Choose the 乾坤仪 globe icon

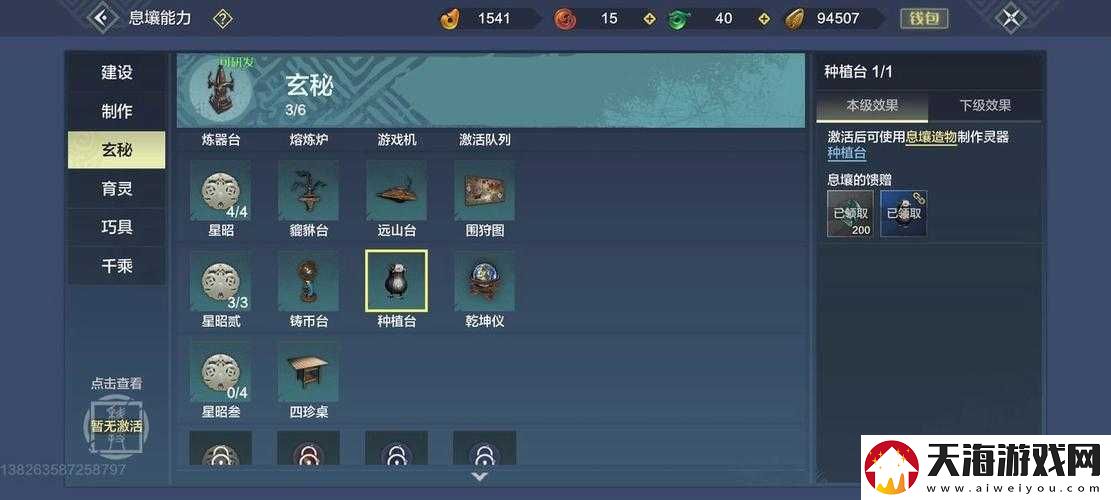point(485,281)
